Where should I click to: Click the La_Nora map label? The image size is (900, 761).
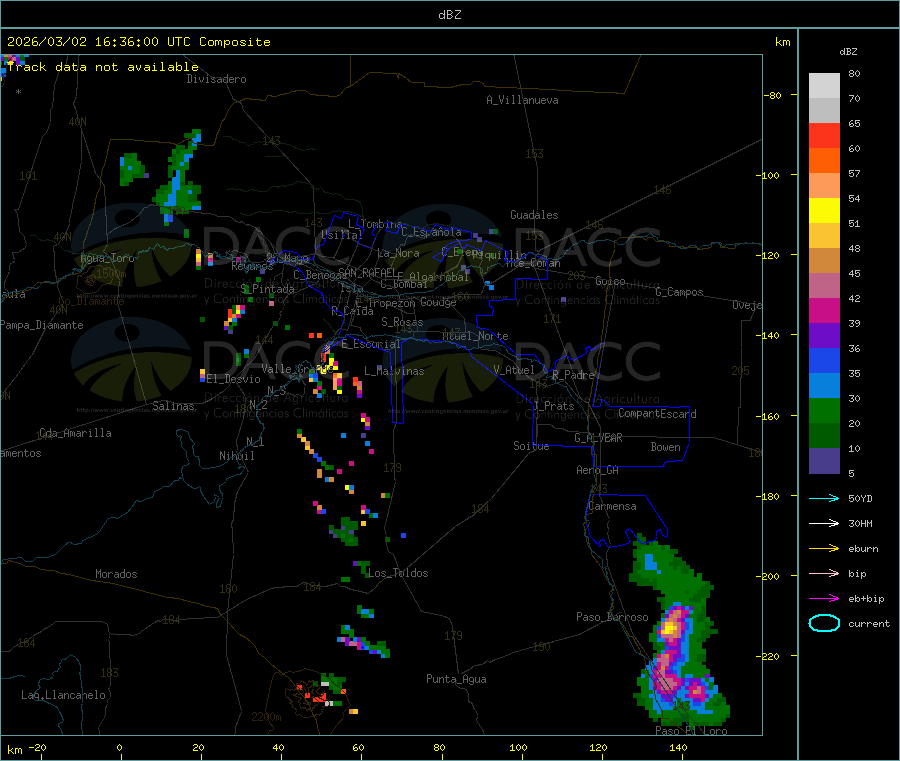[x=398, y=253]
